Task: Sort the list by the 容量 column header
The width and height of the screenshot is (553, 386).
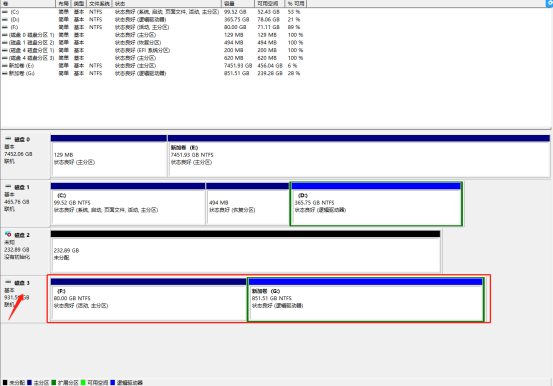Action: pos(238,4)
